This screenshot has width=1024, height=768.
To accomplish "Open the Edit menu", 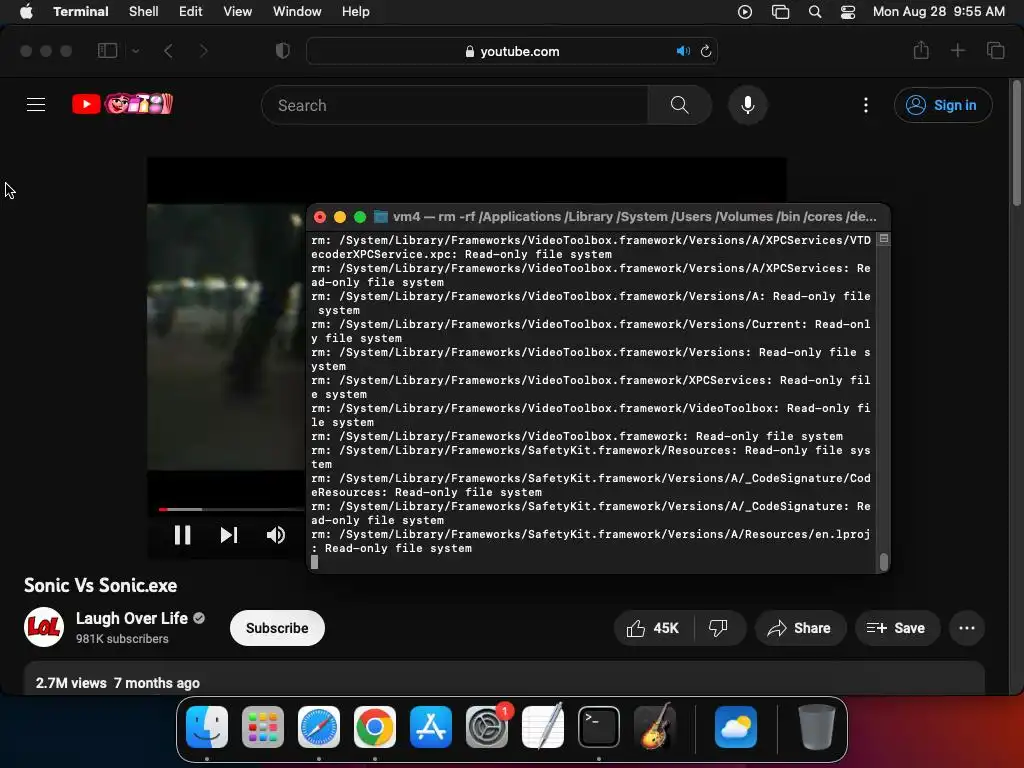I will click(x=190, y=12).
